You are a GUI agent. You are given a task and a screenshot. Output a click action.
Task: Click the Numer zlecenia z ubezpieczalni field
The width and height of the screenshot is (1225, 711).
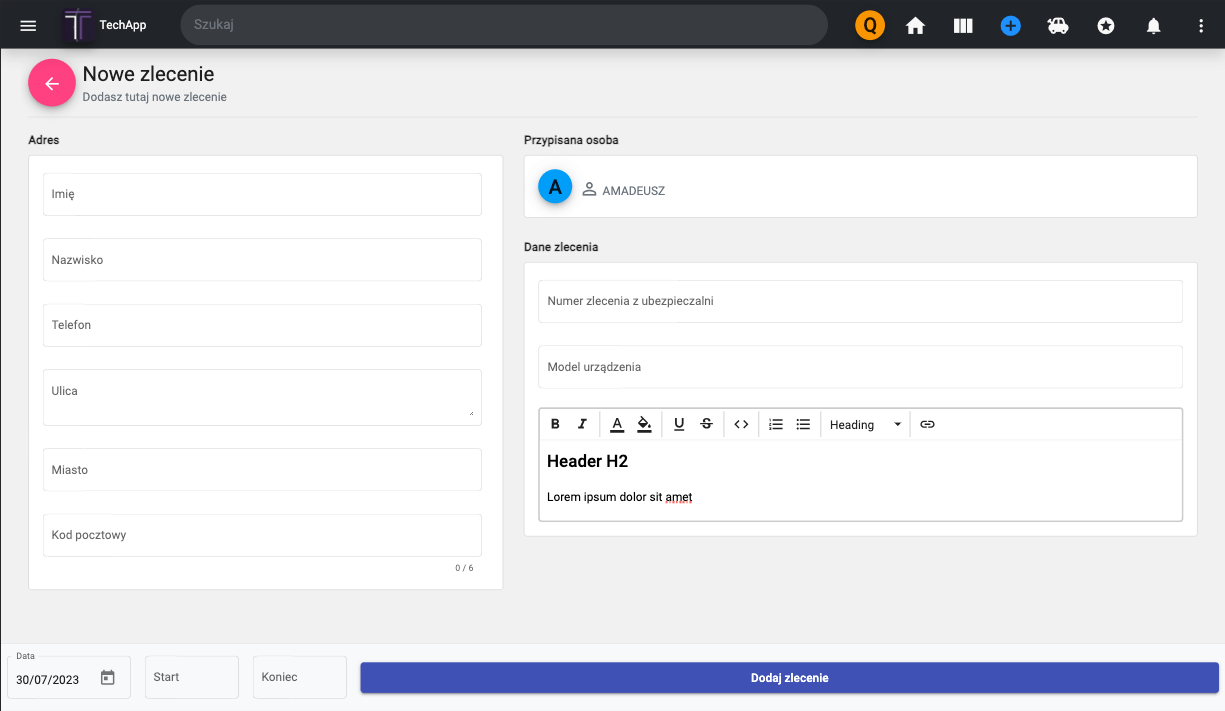[860, 301]
